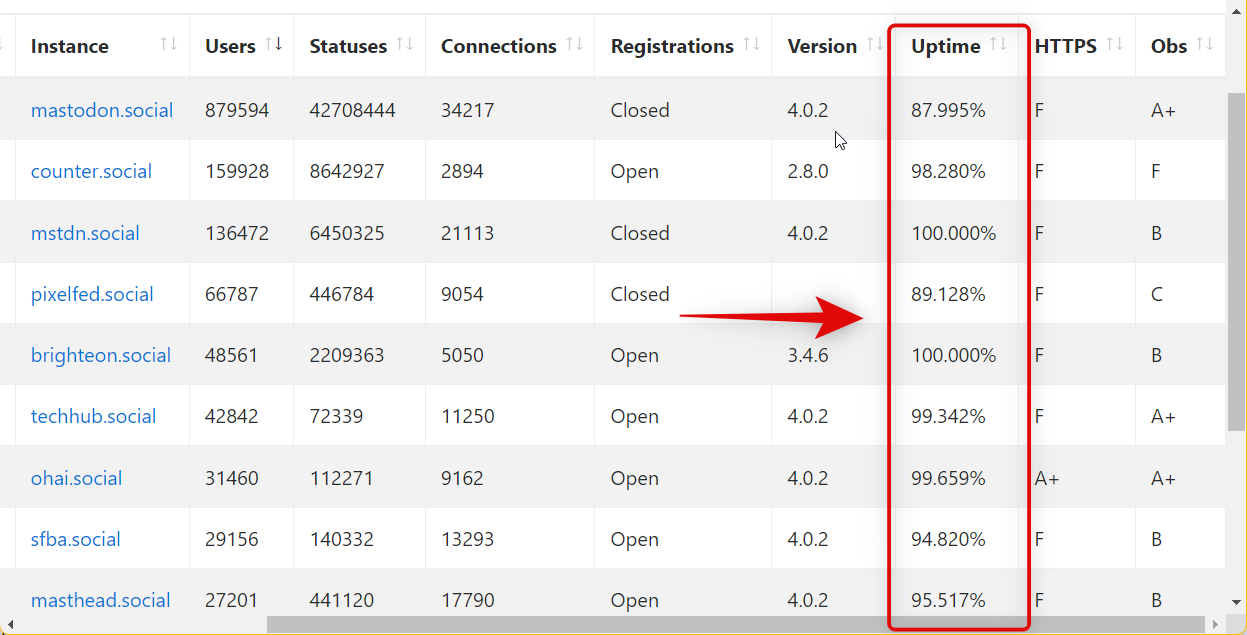Viewport: 1247px width, 635px height.
Task: Select the 87.995% uptime cell
Action: [949, 110]
